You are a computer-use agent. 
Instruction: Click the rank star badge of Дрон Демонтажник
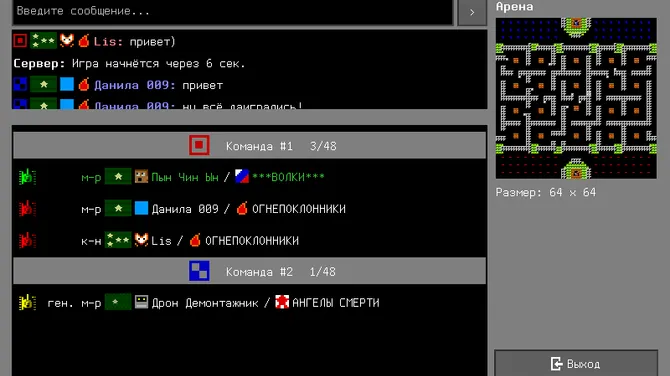point(118,303)
